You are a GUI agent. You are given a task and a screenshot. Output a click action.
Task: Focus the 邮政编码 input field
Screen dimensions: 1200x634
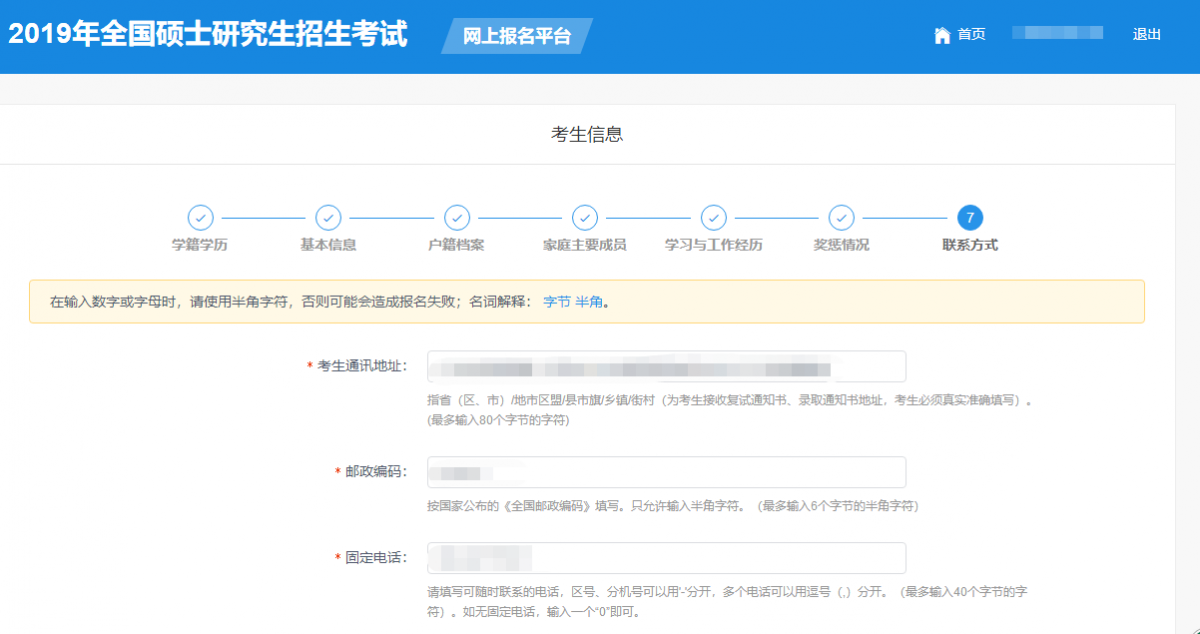(667, 472)
